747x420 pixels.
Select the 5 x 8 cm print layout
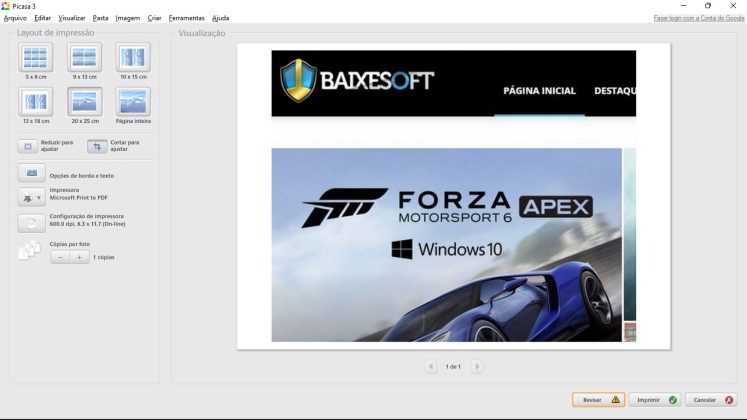(x=36, y=58)
